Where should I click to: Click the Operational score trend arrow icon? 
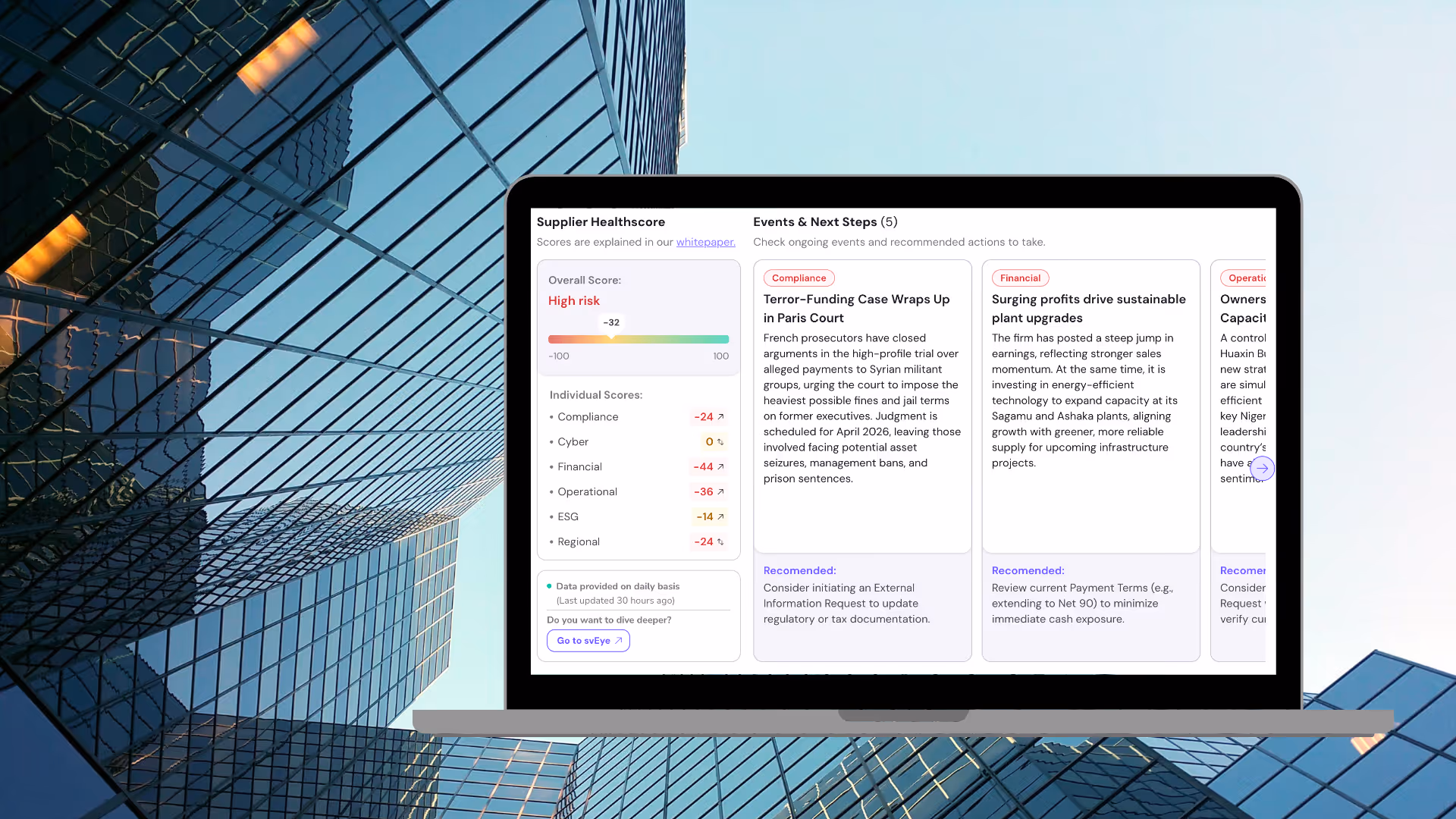[x=720, y=492]
